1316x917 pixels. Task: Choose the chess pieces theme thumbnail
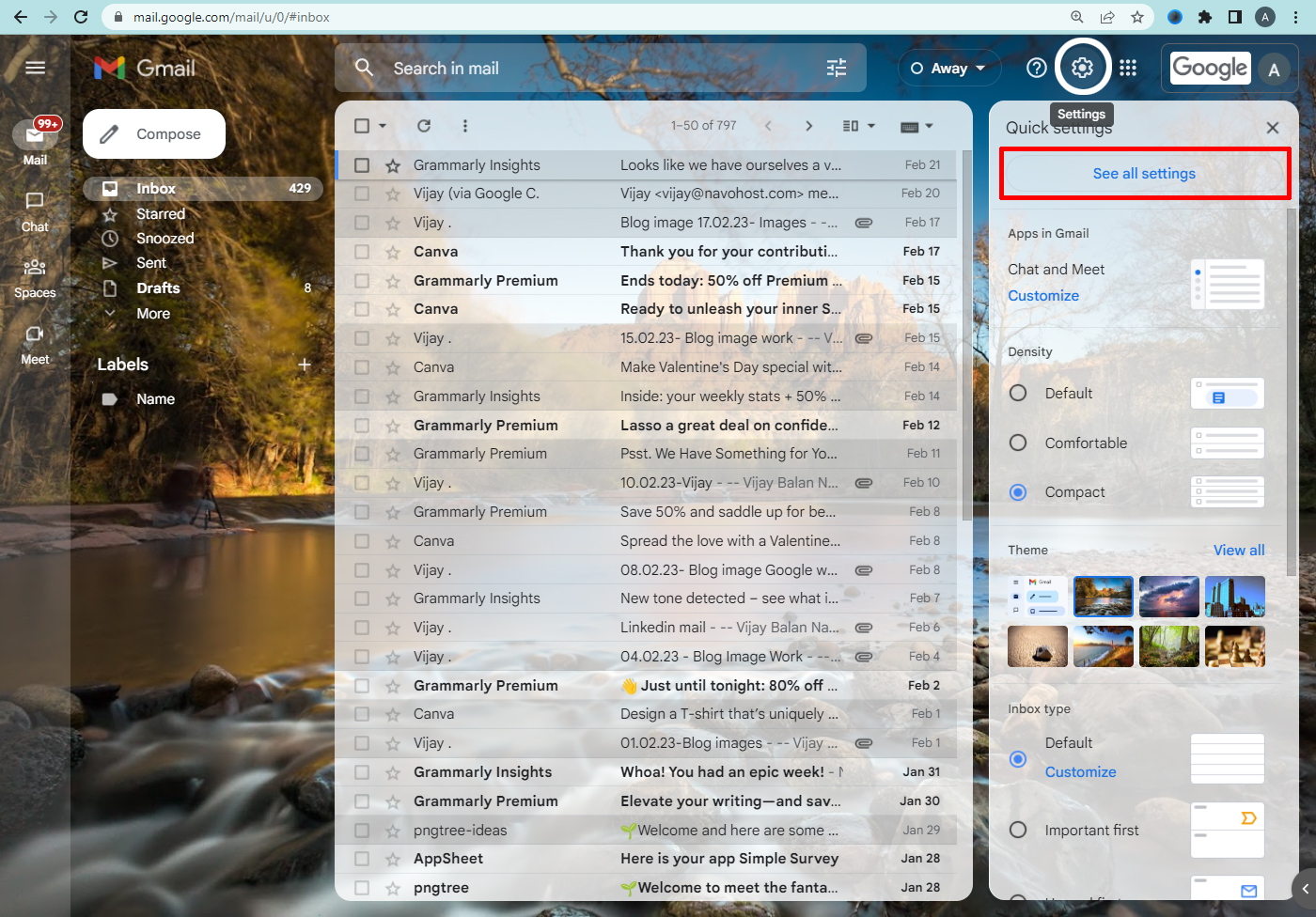tap(1235, 646)
